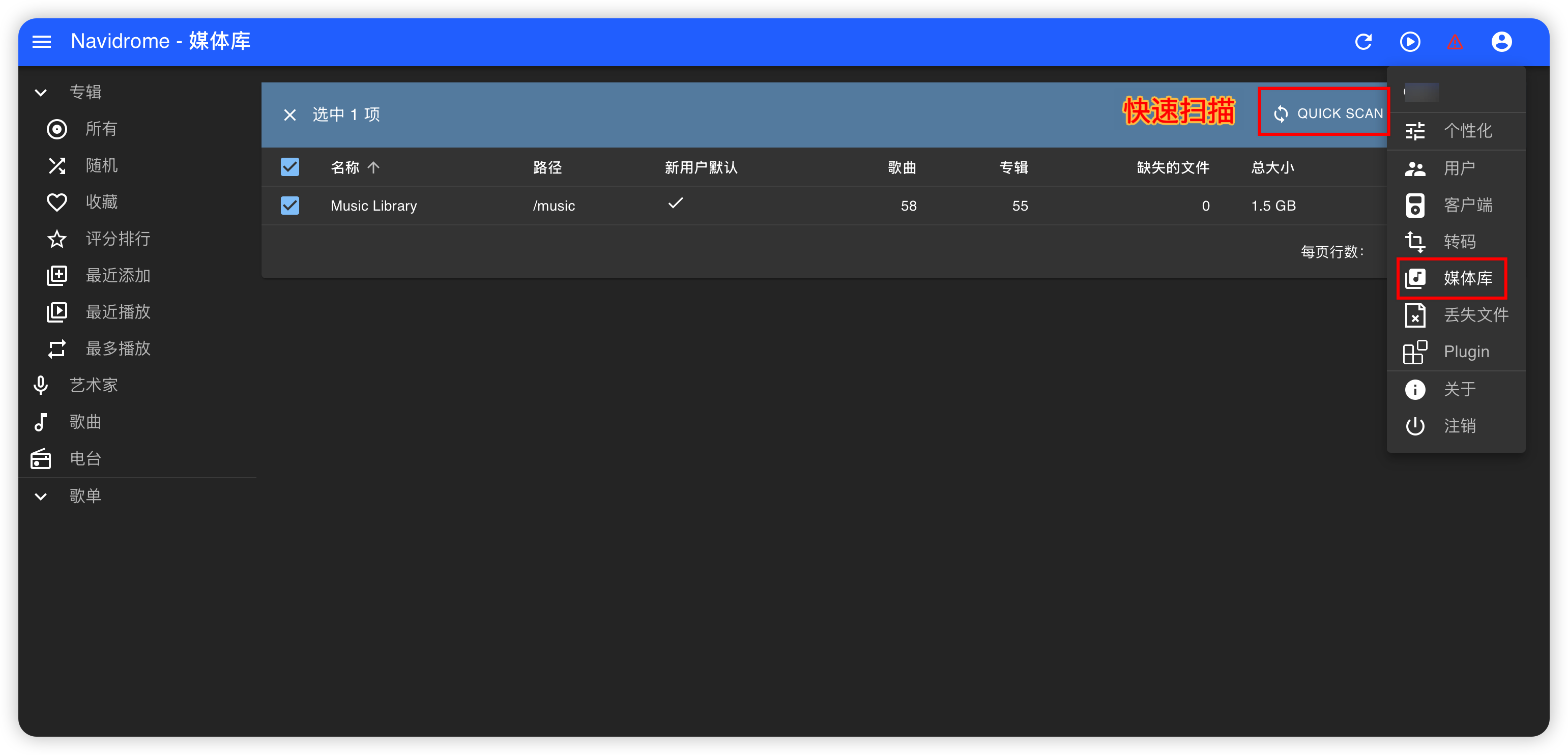This screenshot has width=1568, height=755.
Task: Click the 丢失文件 file-x icon
Action: click(x=1414, y=315)
